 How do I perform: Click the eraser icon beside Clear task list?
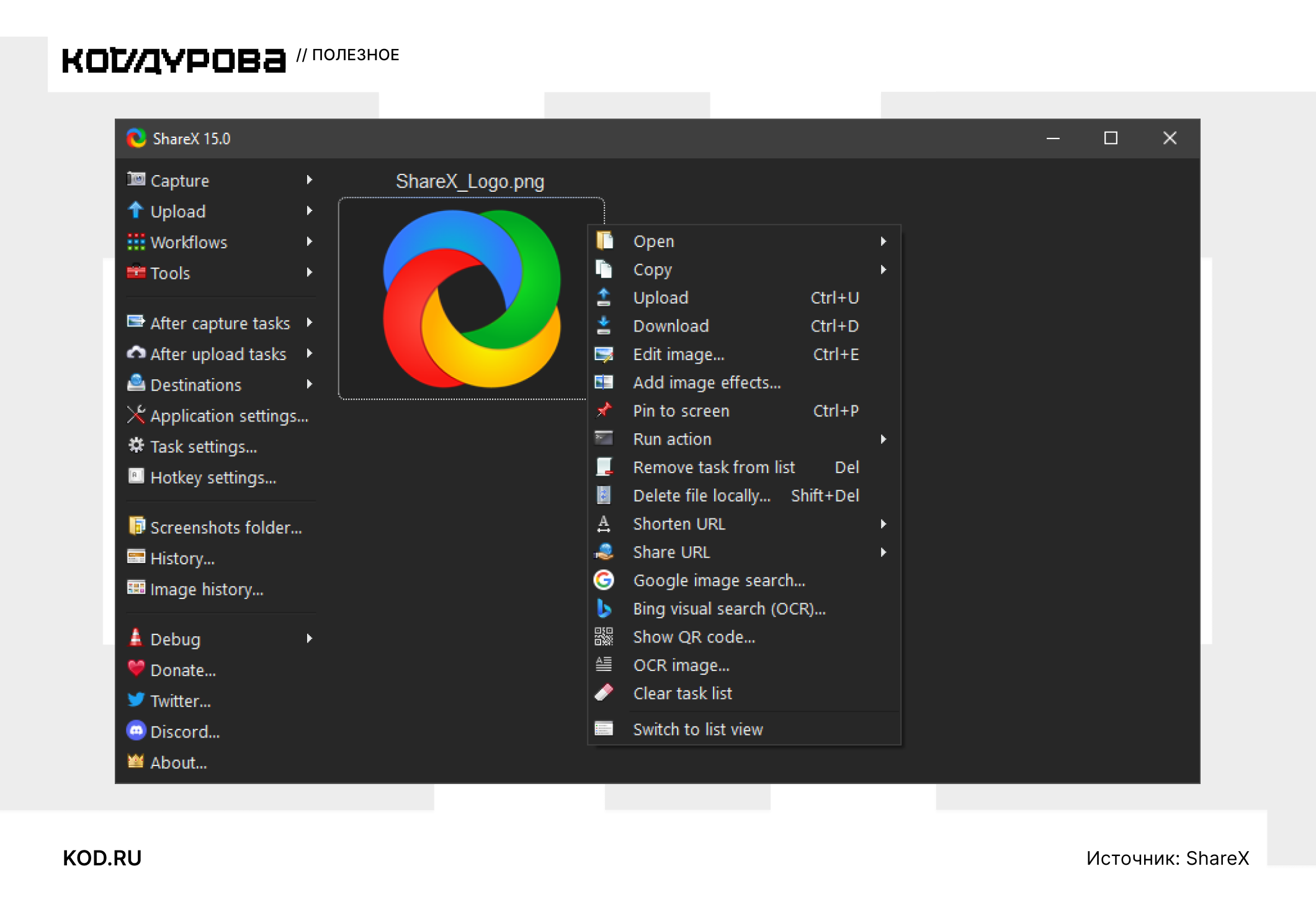[x=604, y=693]
